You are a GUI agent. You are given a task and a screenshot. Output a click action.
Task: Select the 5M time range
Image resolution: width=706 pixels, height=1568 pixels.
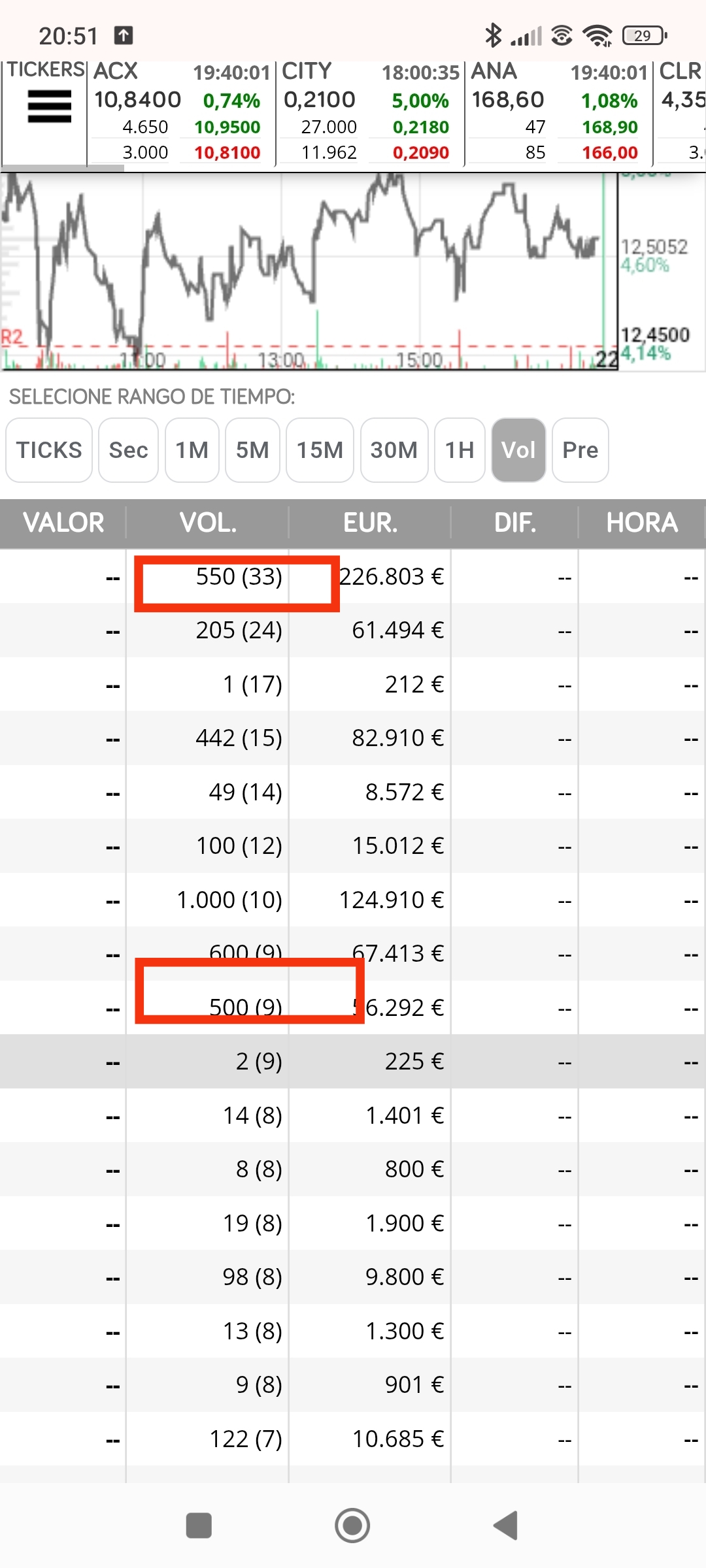[252, 450]
